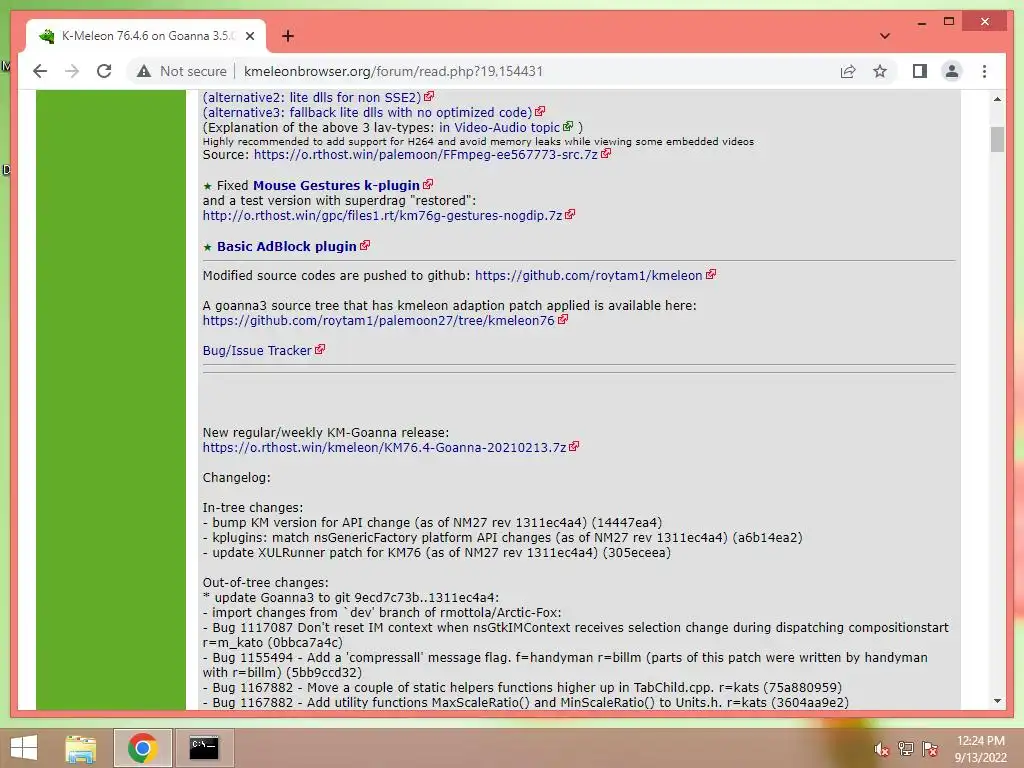Open the profile avatar icon
Viewport: 1024px width, 768px height.
pos(952,71)
